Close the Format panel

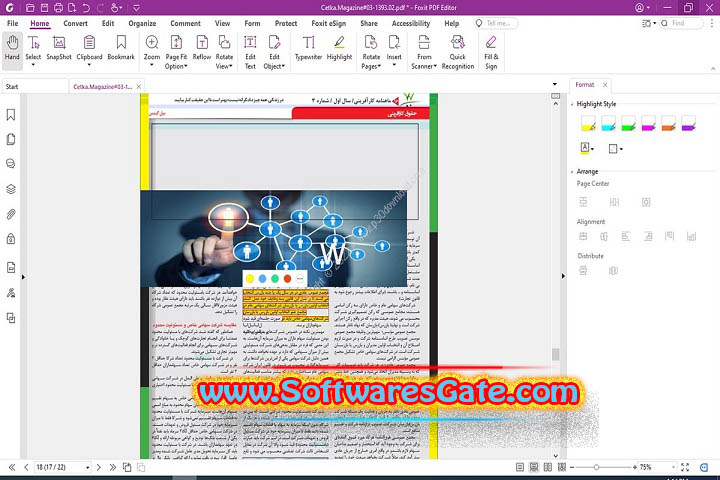click(x=605, y=85)
